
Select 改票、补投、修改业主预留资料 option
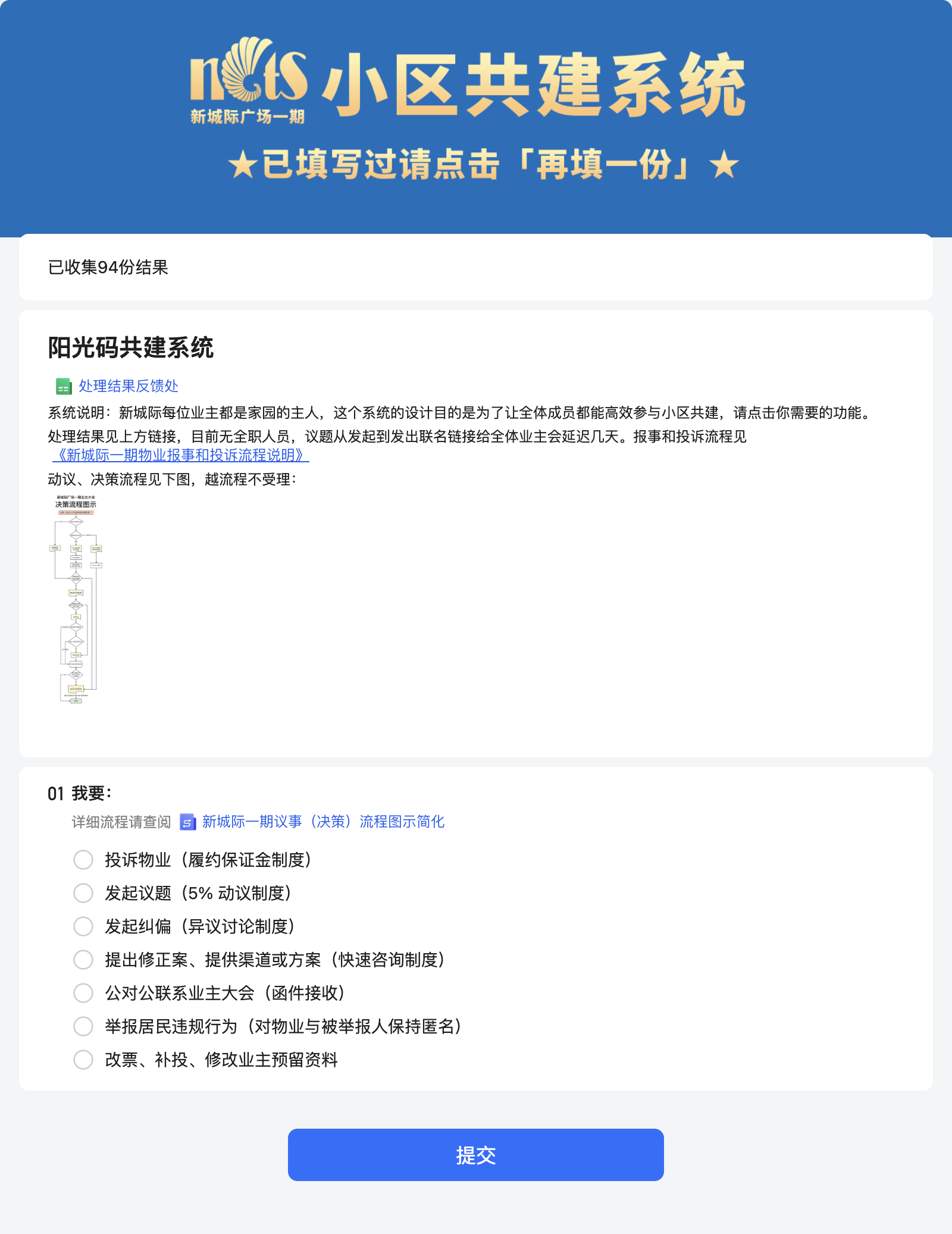coord(83,1060)
